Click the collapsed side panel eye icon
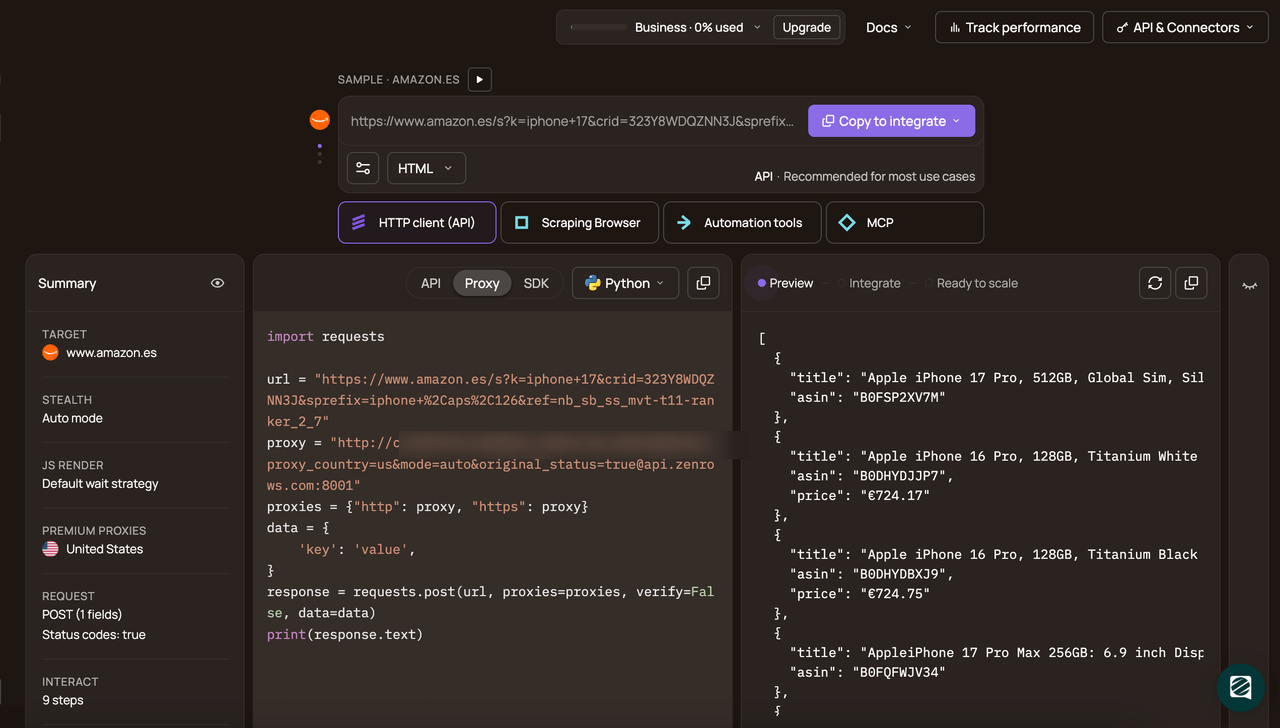Image resolution: width=1280 pixels, height=728 pixels. coord(1249,285)
